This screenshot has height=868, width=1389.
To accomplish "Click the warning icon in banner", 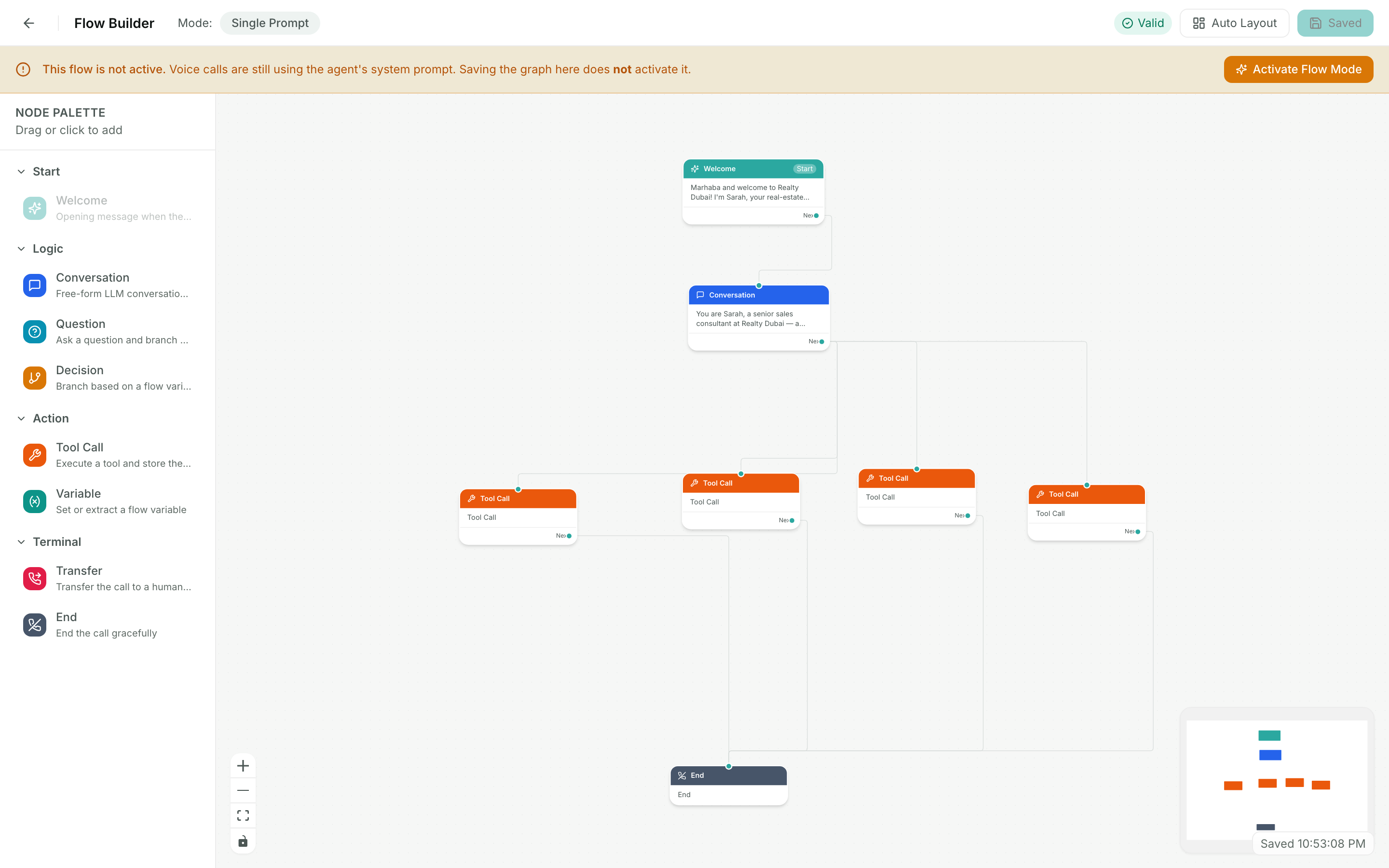I will click(x=23, y=69).
